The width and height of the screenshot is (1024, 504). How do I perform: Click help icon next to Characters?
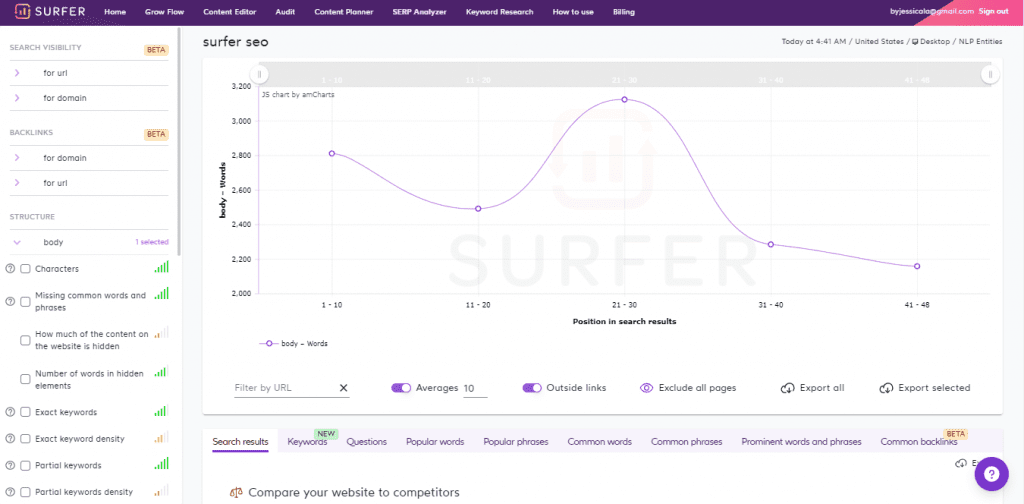10,269
